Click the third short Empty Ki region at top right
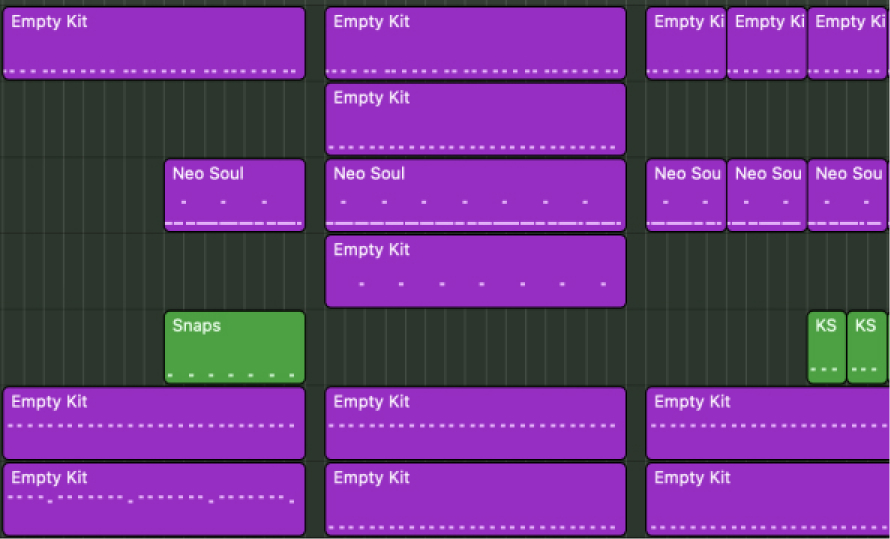The image size is (890, 539). [x=847, y=43]
